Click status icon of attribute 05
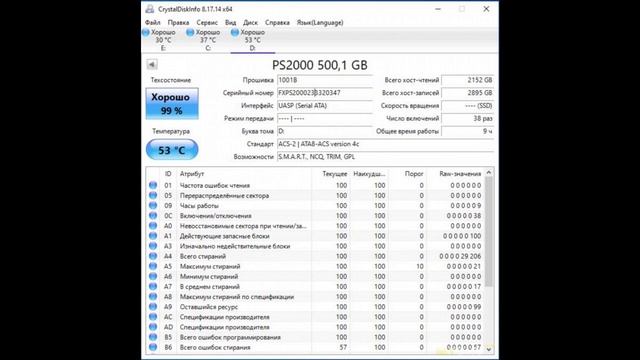 153,195
